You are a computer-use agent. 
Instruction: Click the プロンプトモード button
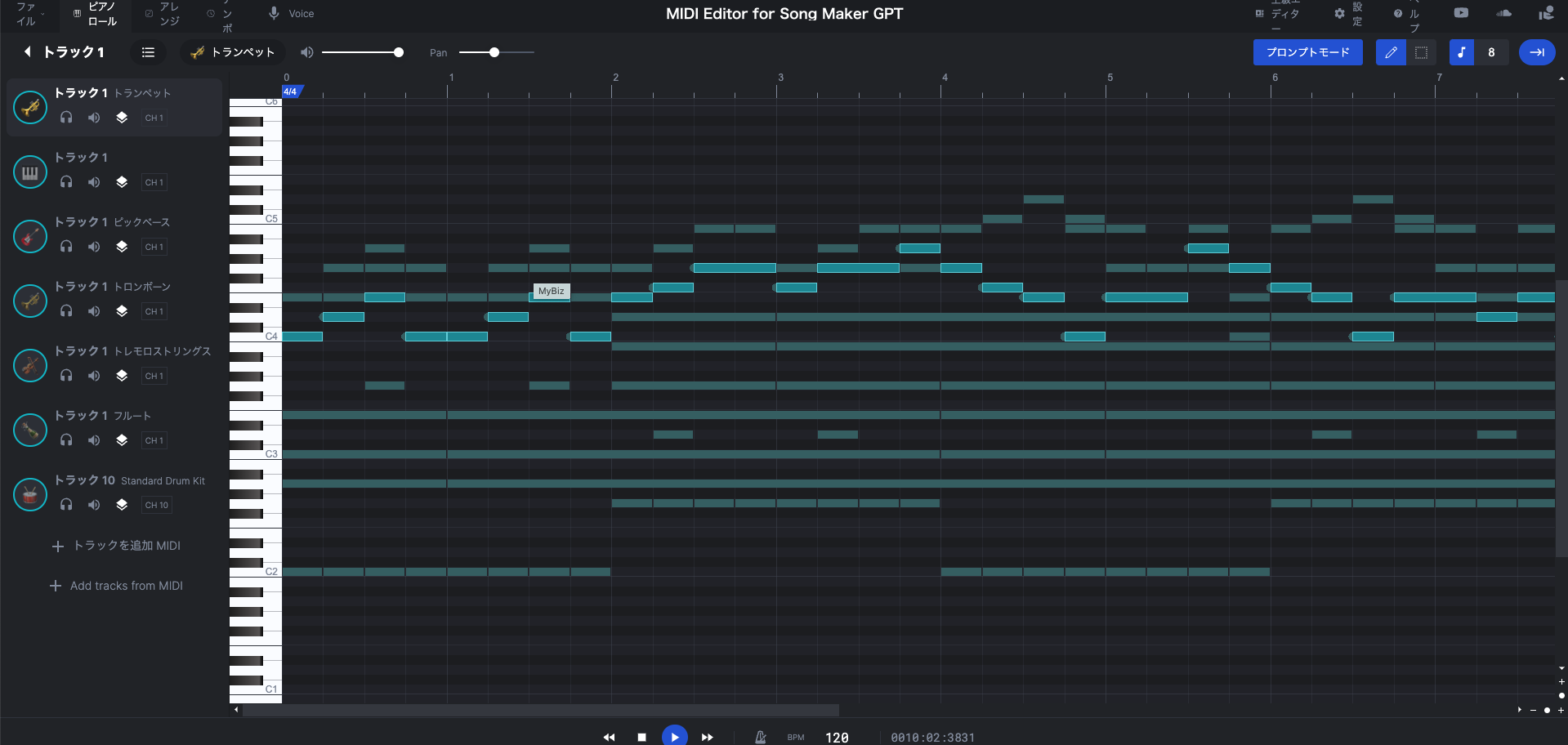click(1307, 51)
